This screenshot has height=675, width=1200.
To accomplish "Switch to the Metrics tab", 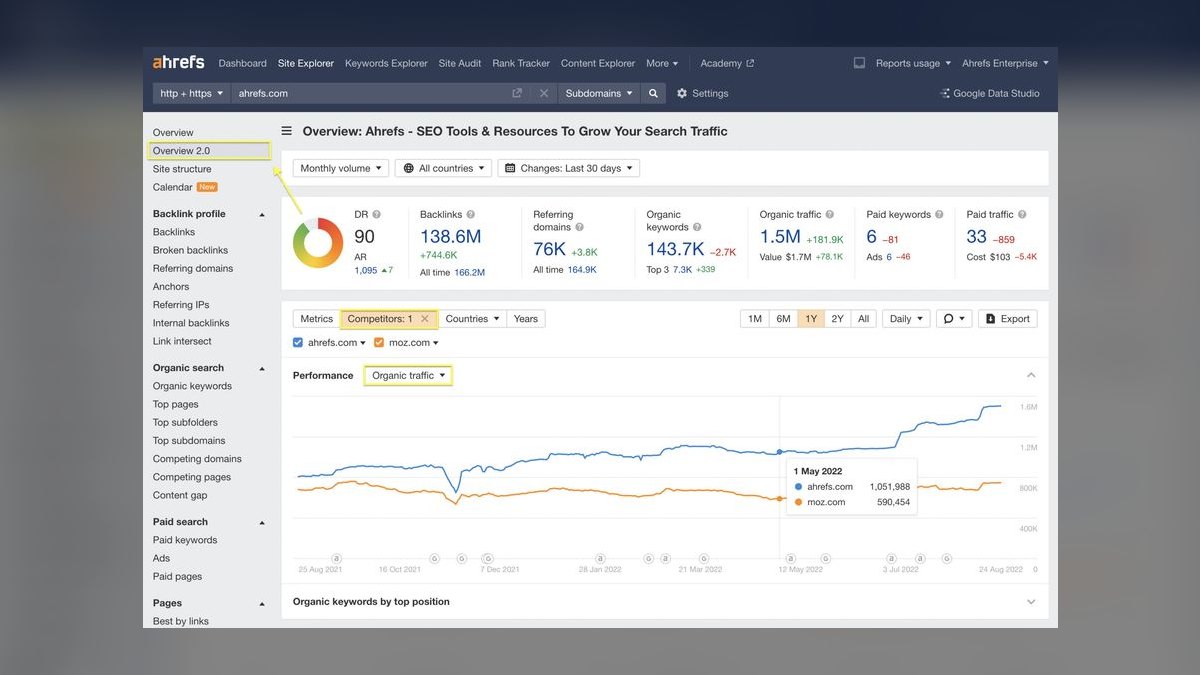I will click(x=317, y=319).
